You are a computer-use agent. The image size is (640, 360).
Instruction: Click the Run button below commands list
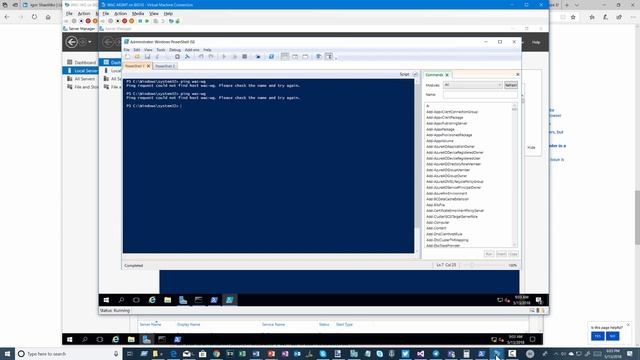coord(489,254)
